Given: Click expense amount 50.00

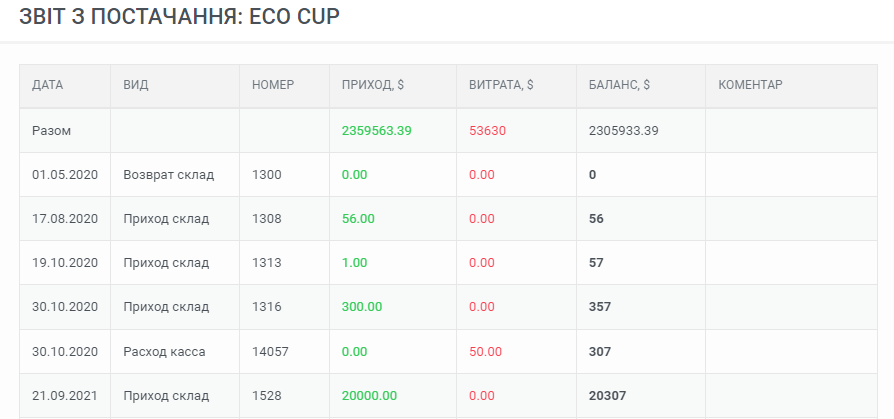Looking at the screenshot, I should [x=485, y=352].
